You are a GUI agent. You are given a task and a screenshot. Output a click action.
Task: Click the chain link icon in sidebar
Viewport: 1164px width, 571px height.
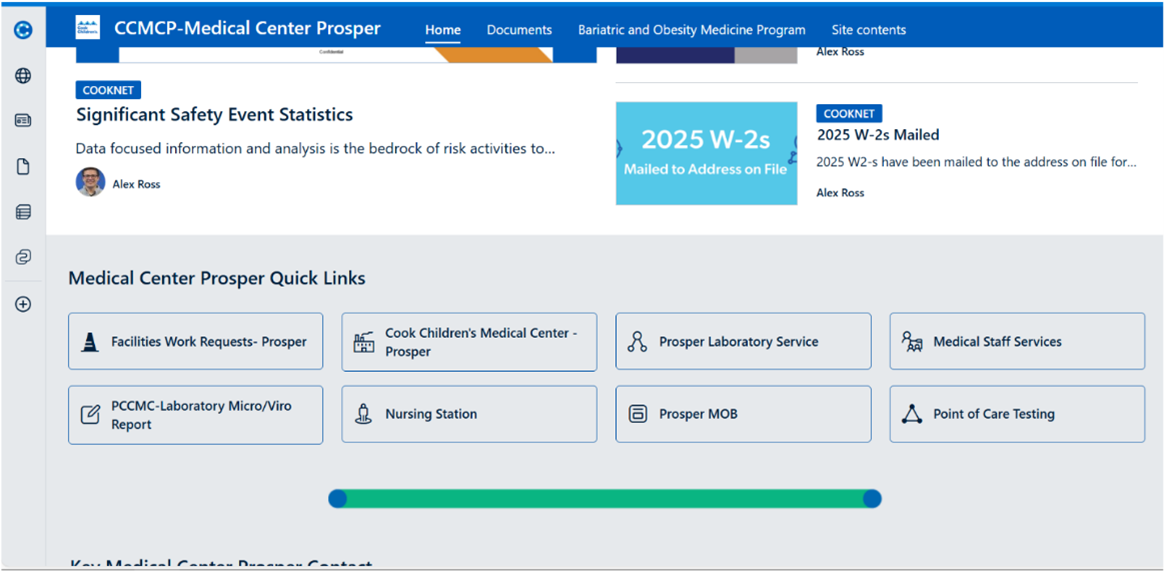coord(24,258)
